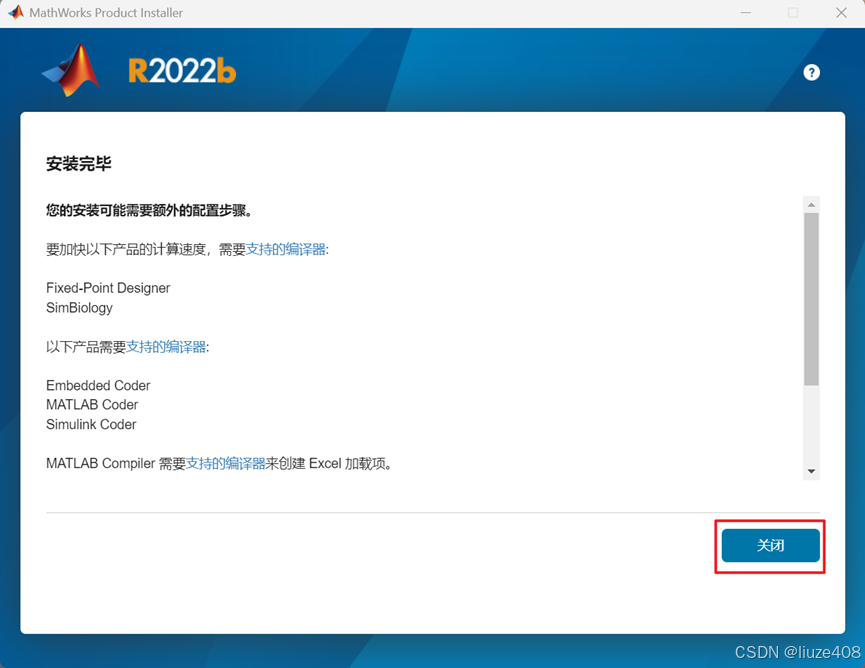Viewport: 865px width, 668px height.
Task: Select the MATLAB Coder product name
Action: pos(92,405)
